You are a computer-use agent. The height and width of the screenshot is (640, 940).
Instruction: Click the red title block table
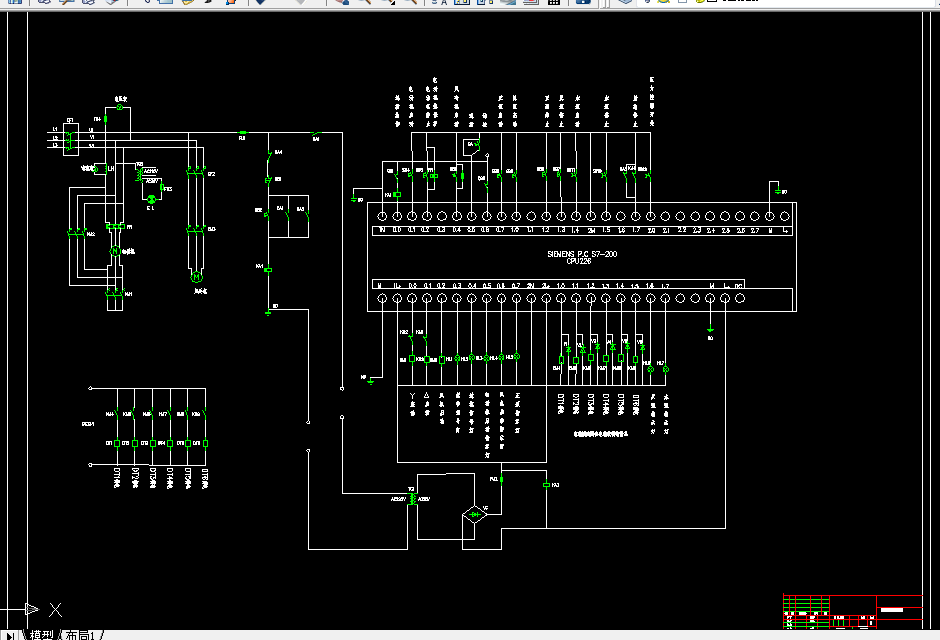[852, 612]
